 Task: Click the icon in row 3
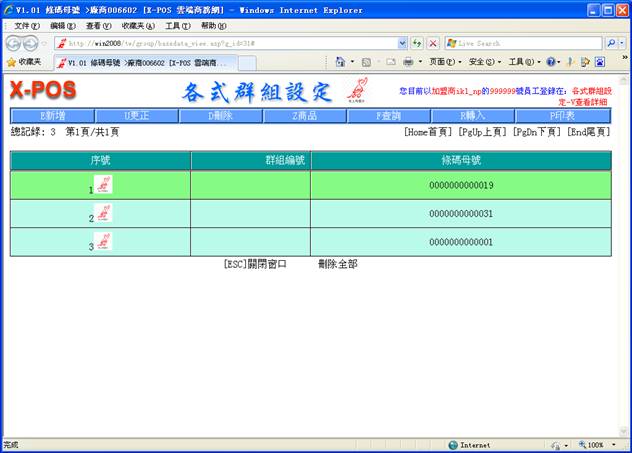point(103,242)
